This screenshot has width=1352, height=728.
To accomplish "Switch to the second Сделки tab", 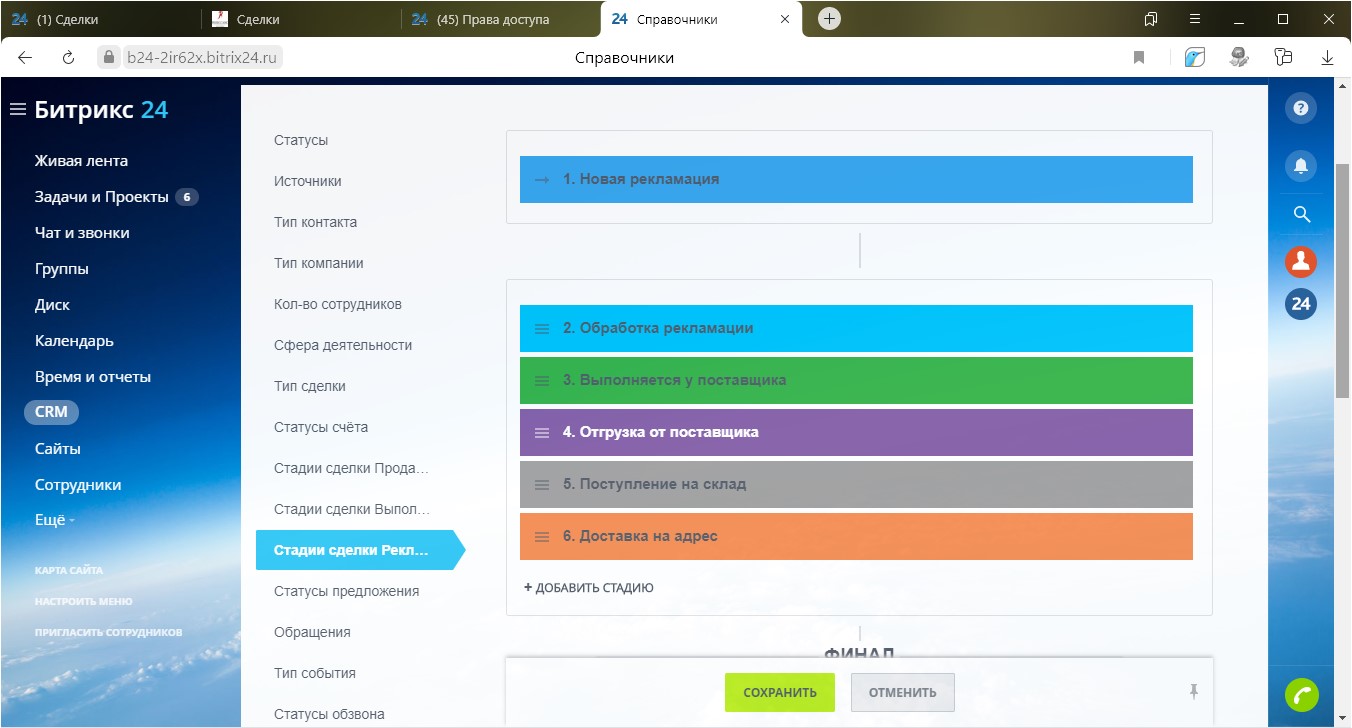I will click(x=300, y=19).
